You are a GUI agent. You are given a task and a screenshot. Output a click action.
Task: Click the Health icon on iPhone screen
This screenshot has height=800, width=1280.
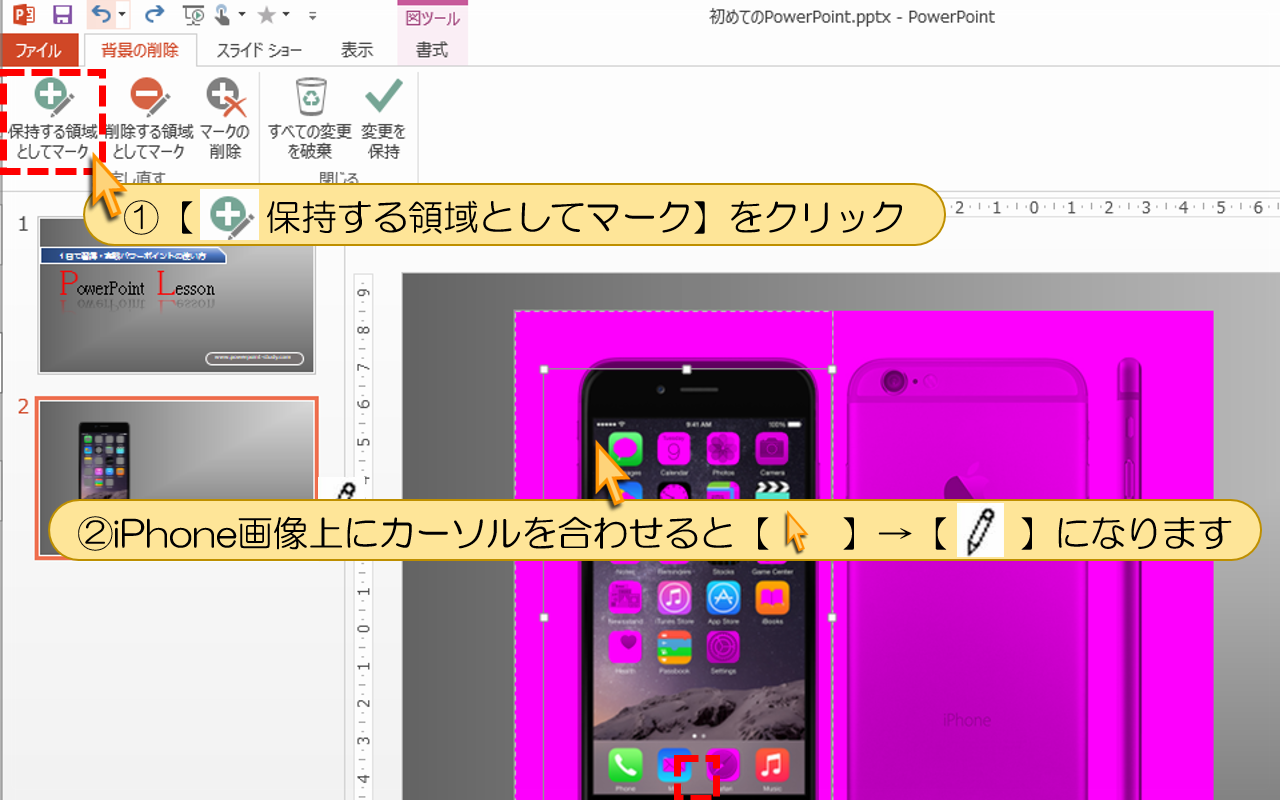(625, 647)
